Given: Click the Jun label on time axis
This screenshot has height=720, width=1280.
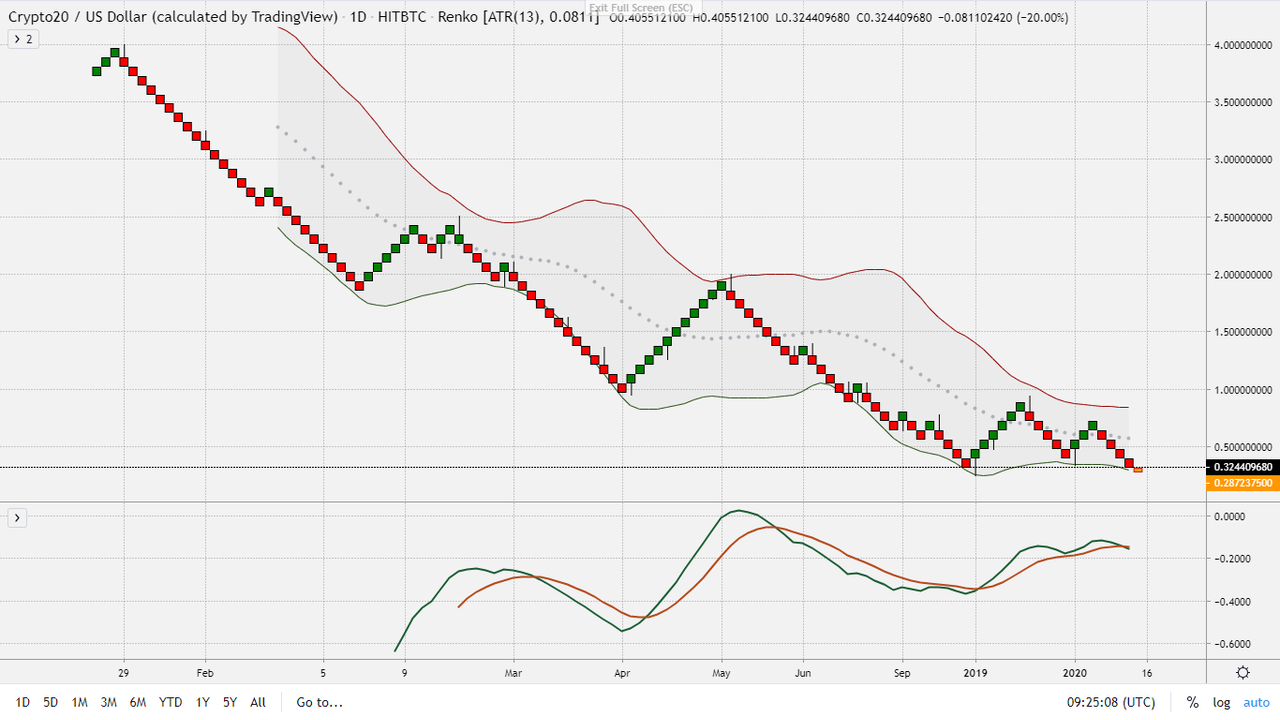Looking at the screenshot, I should (802, 673).
